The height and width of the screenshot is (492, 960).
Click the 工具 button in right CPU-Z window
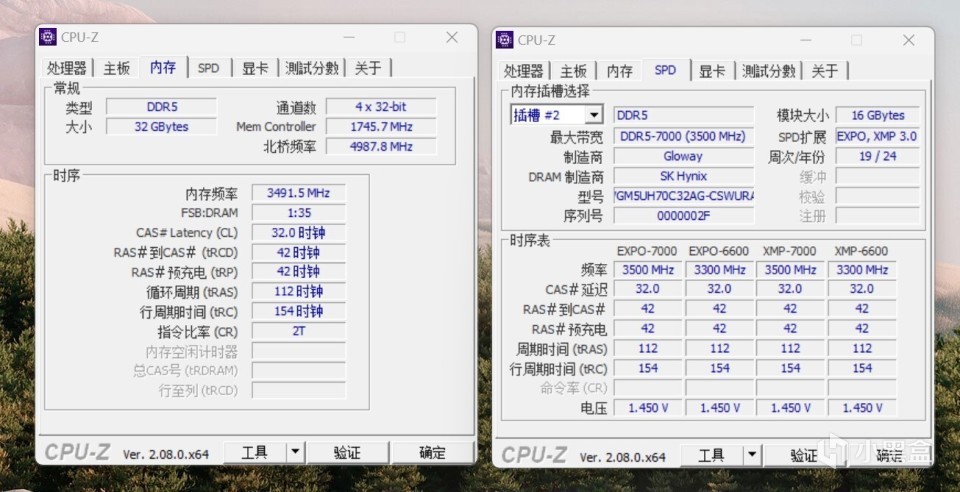click(711, 456)
